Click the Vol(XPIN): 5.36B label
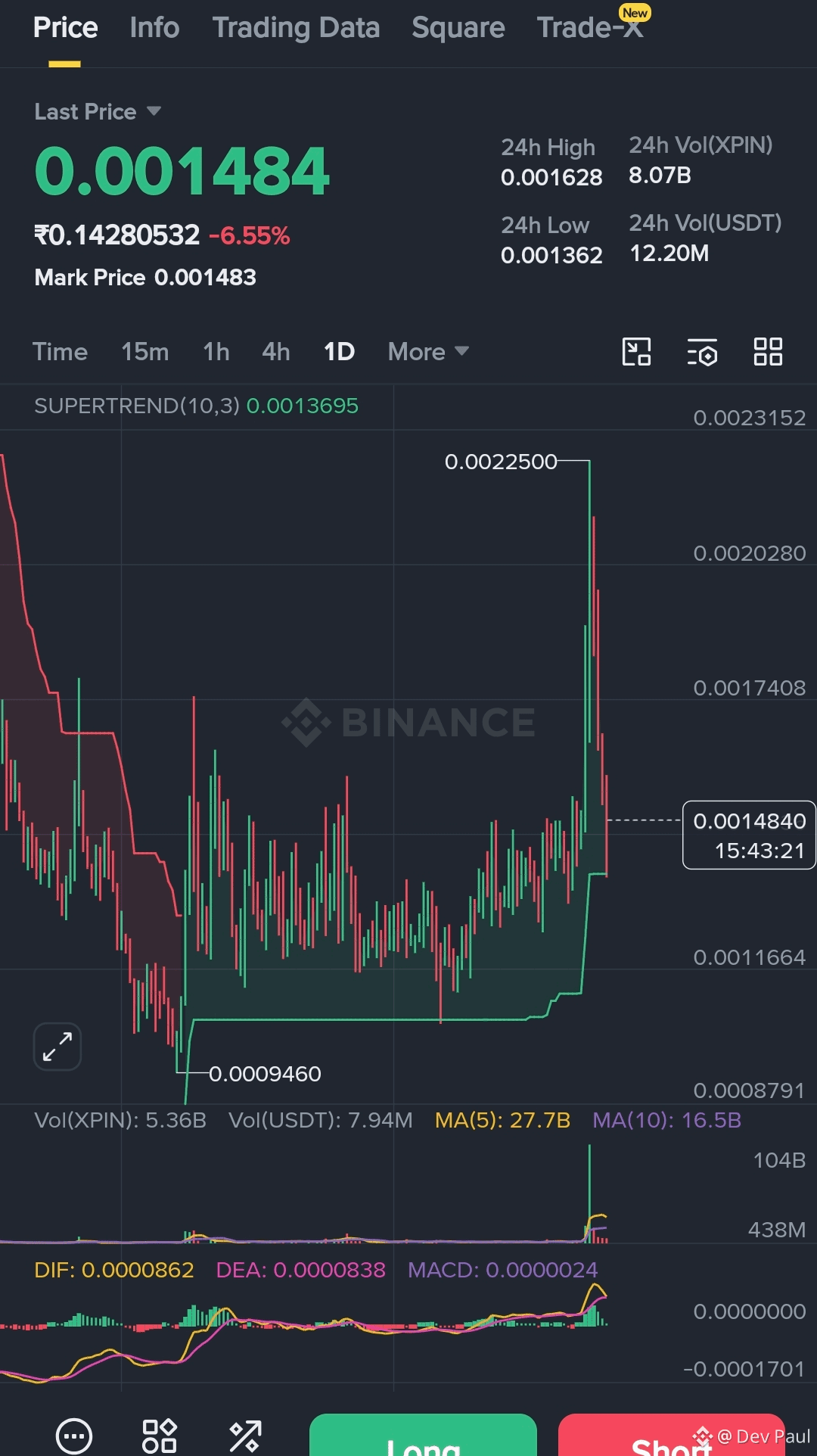 120,1120
